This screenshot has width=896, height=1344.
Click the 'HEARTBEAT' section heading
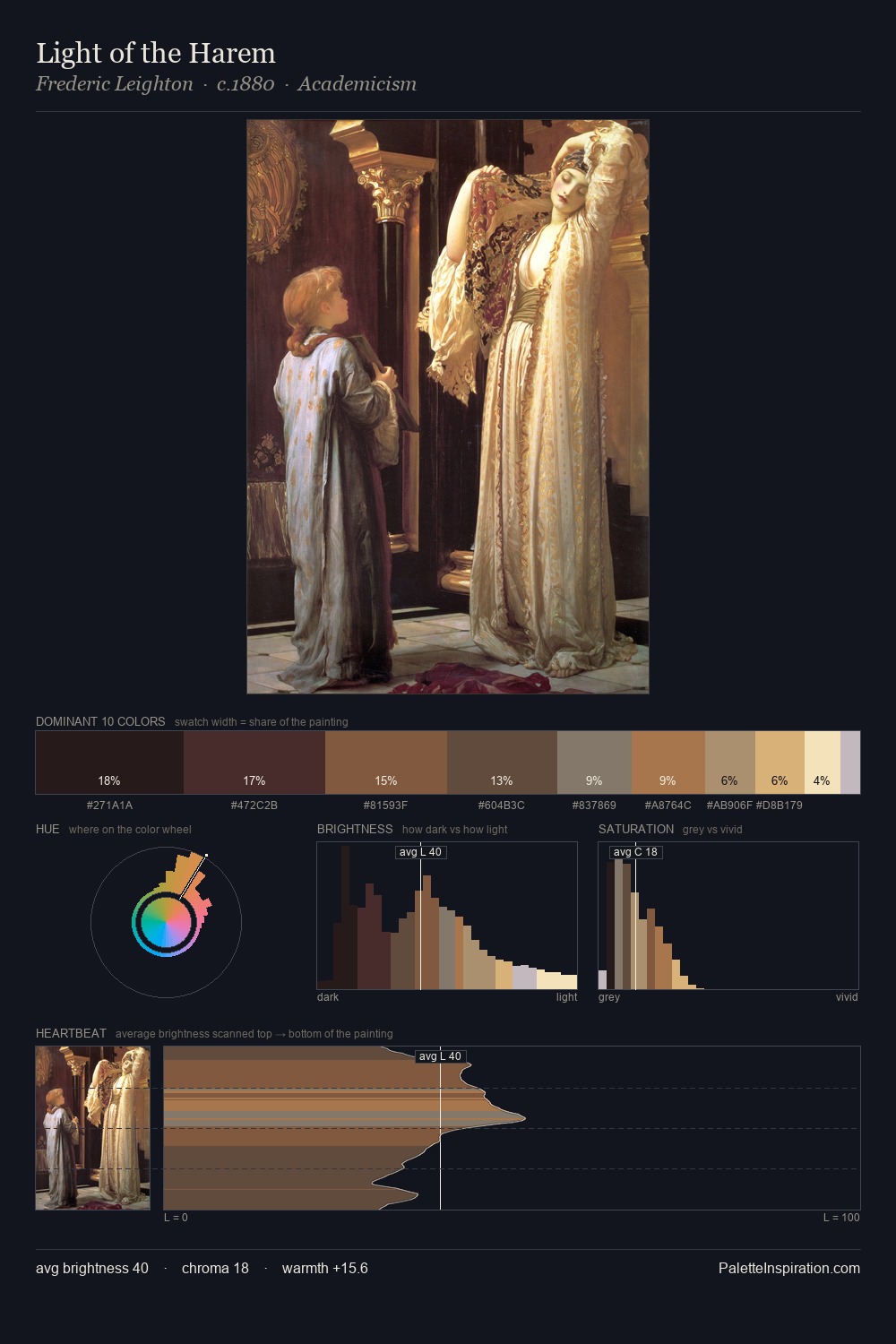tap(71, 1034)
